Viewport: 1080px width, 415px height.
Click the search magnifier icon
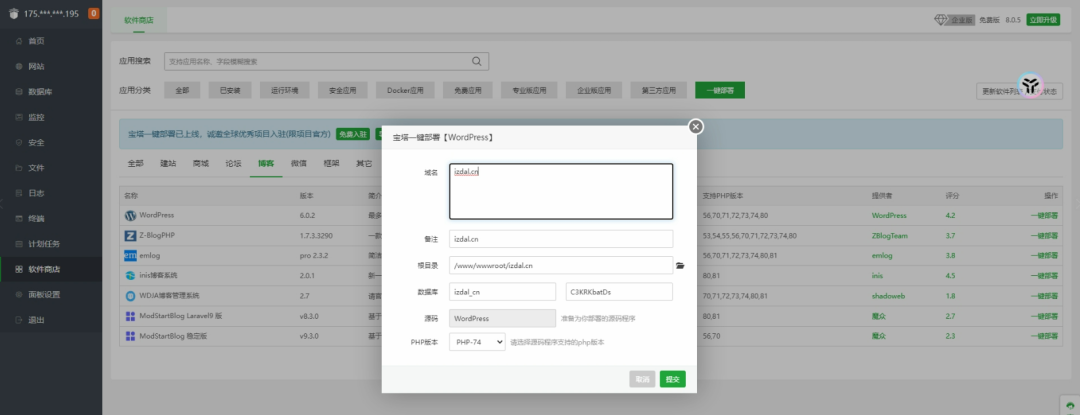tap(477, 61)
